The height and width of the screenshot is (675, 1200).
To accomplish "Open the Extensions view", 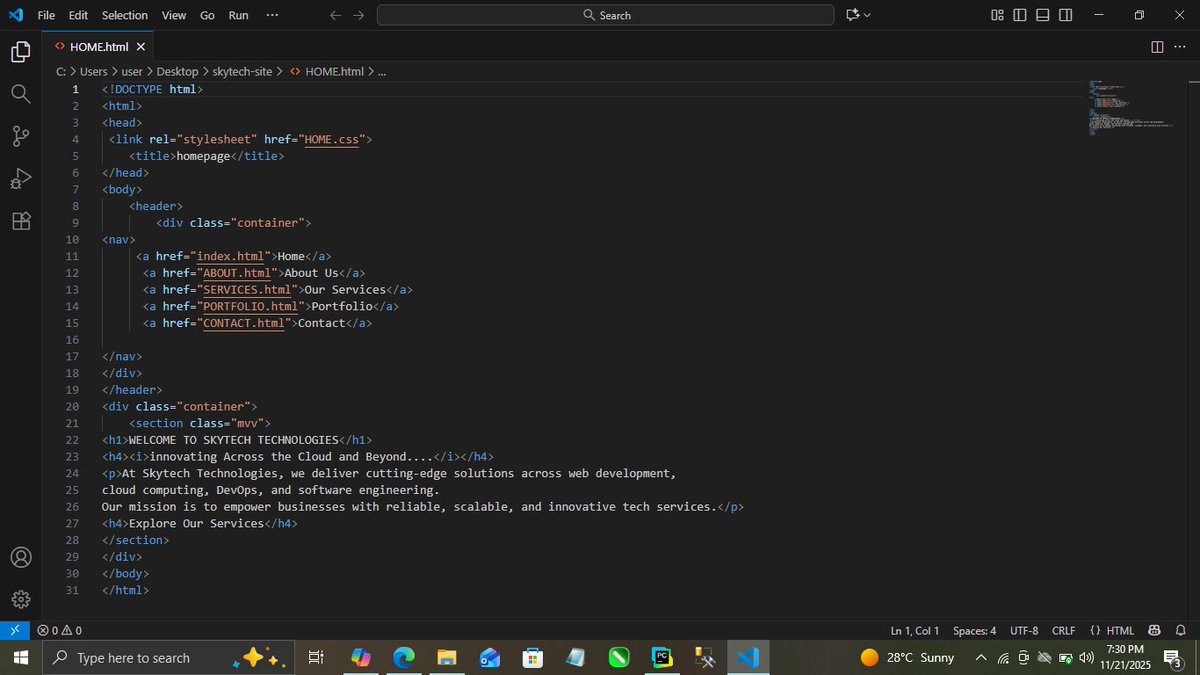I will point(21,221).
